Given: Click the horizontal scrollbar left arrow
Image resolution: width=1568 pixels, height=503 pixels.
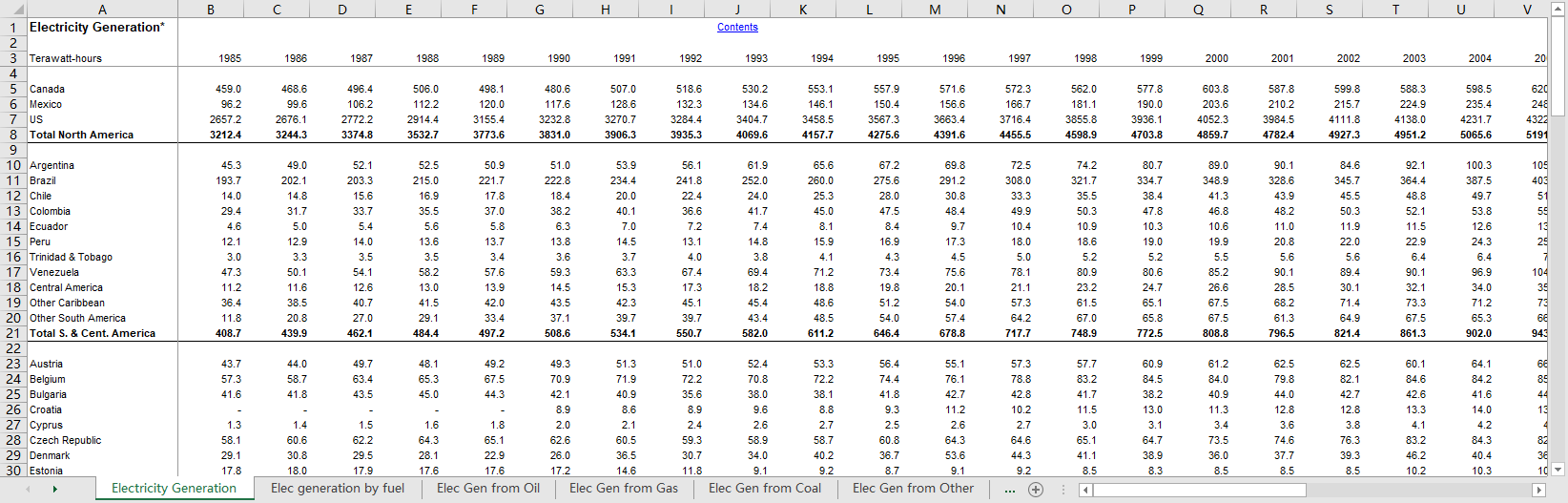Looking at the screenshot, I should [1085, 490].
